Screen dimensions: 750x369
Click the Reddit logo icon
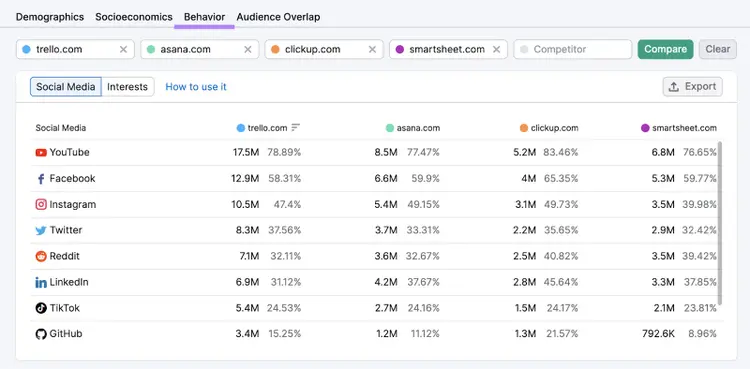click(x=41, y=256)
